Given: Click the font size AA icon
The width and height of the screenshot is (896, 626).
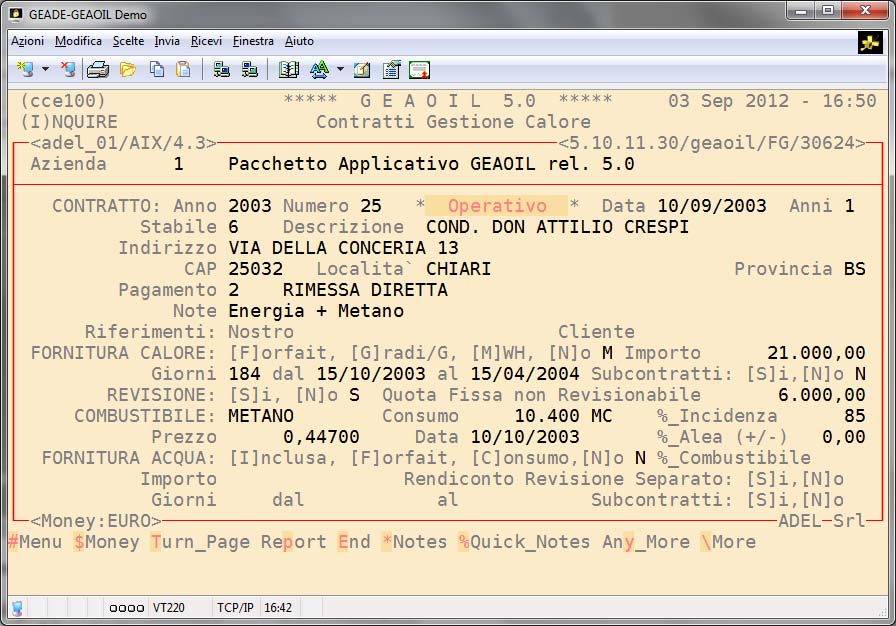Looking at the screenshot, I should (319, 70).
